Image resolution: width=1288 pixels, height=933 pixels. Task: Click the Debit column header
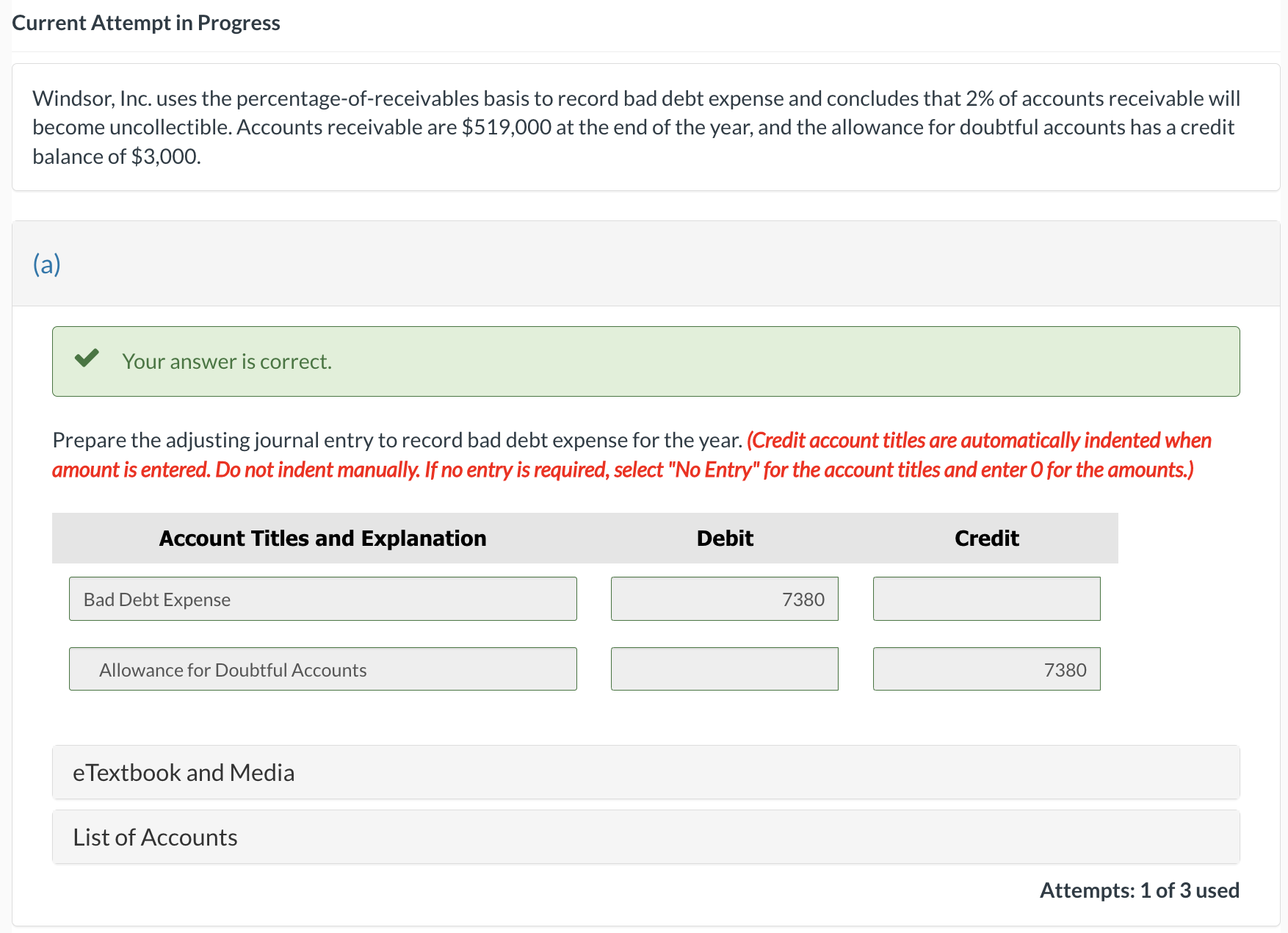click(x=724, y=538)
